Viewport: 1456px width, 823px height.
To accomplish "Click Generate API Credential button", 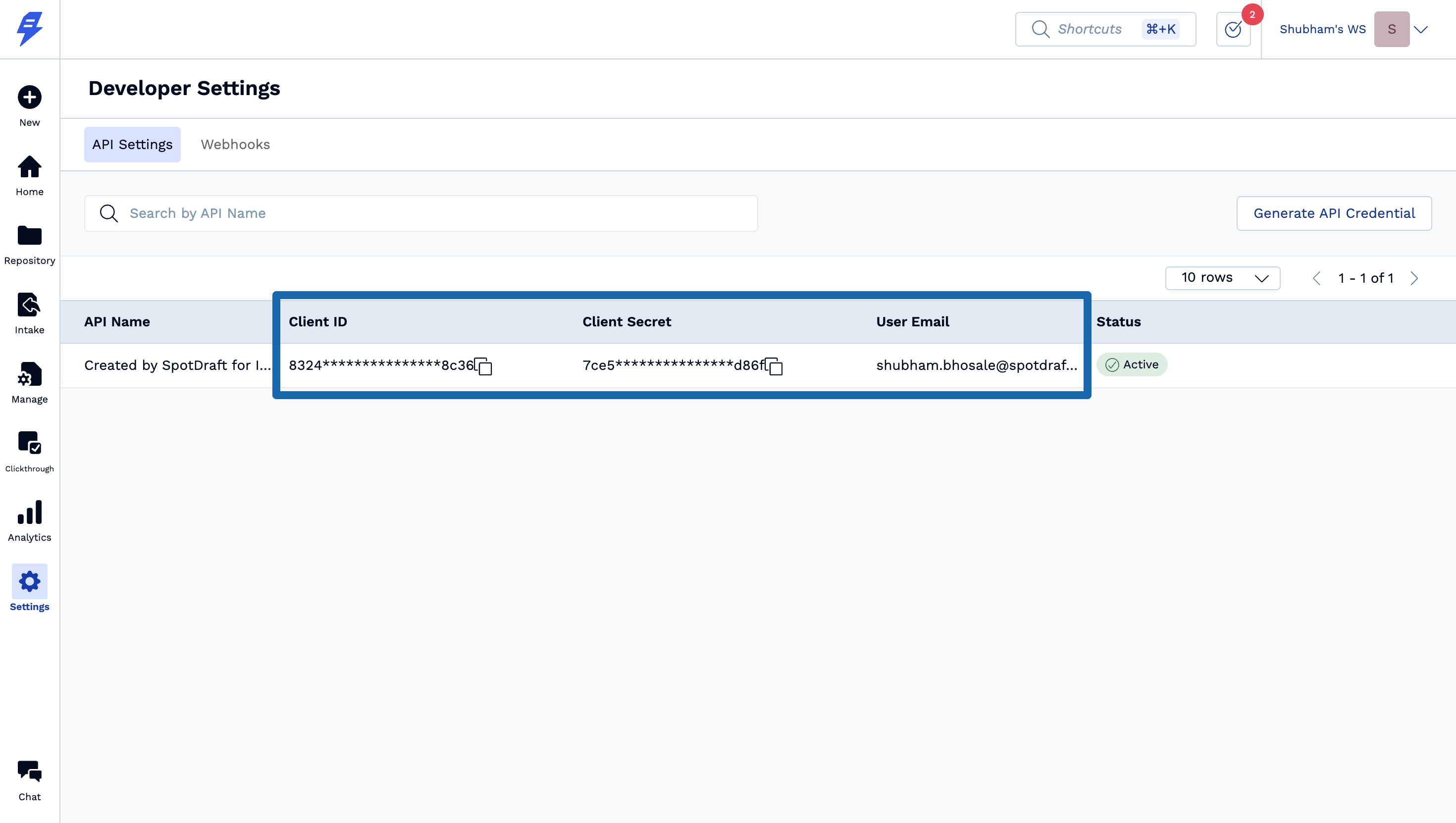I will [x=1333, y=213].
